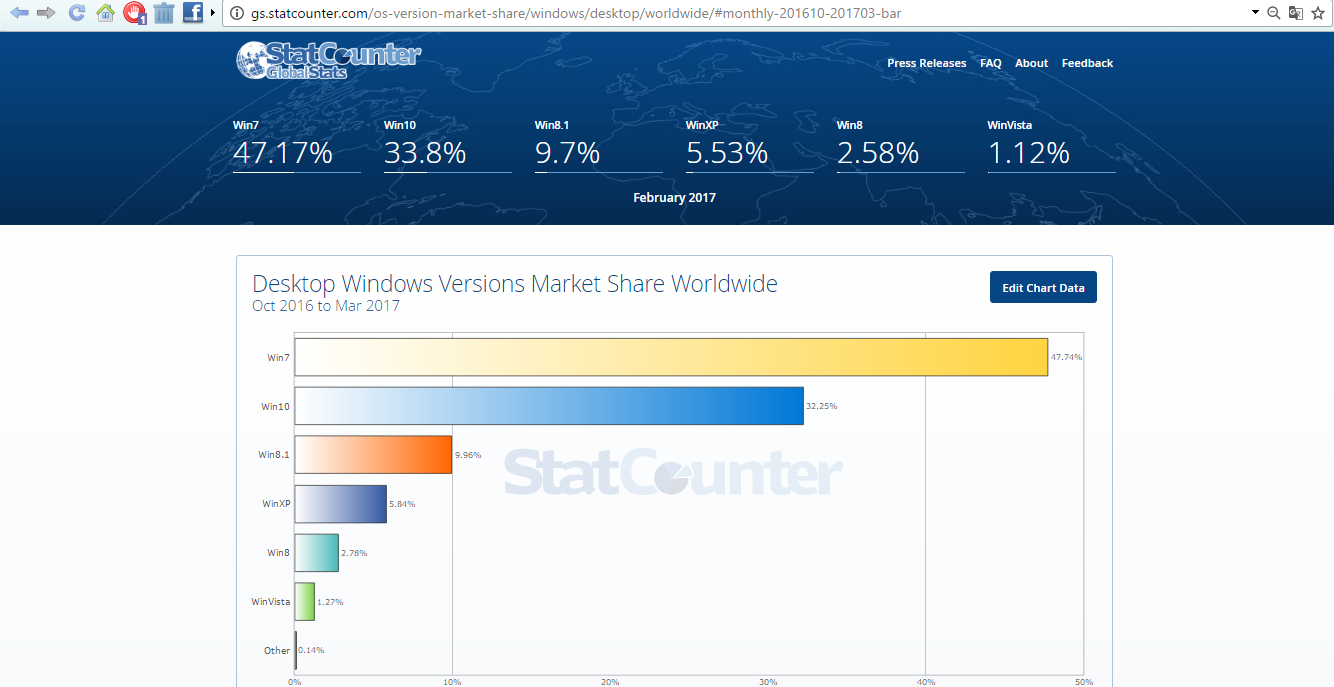This screenshot has height=687, width=1334.
Task: Go back with the browser back arrow
Action: click(19, 13)
